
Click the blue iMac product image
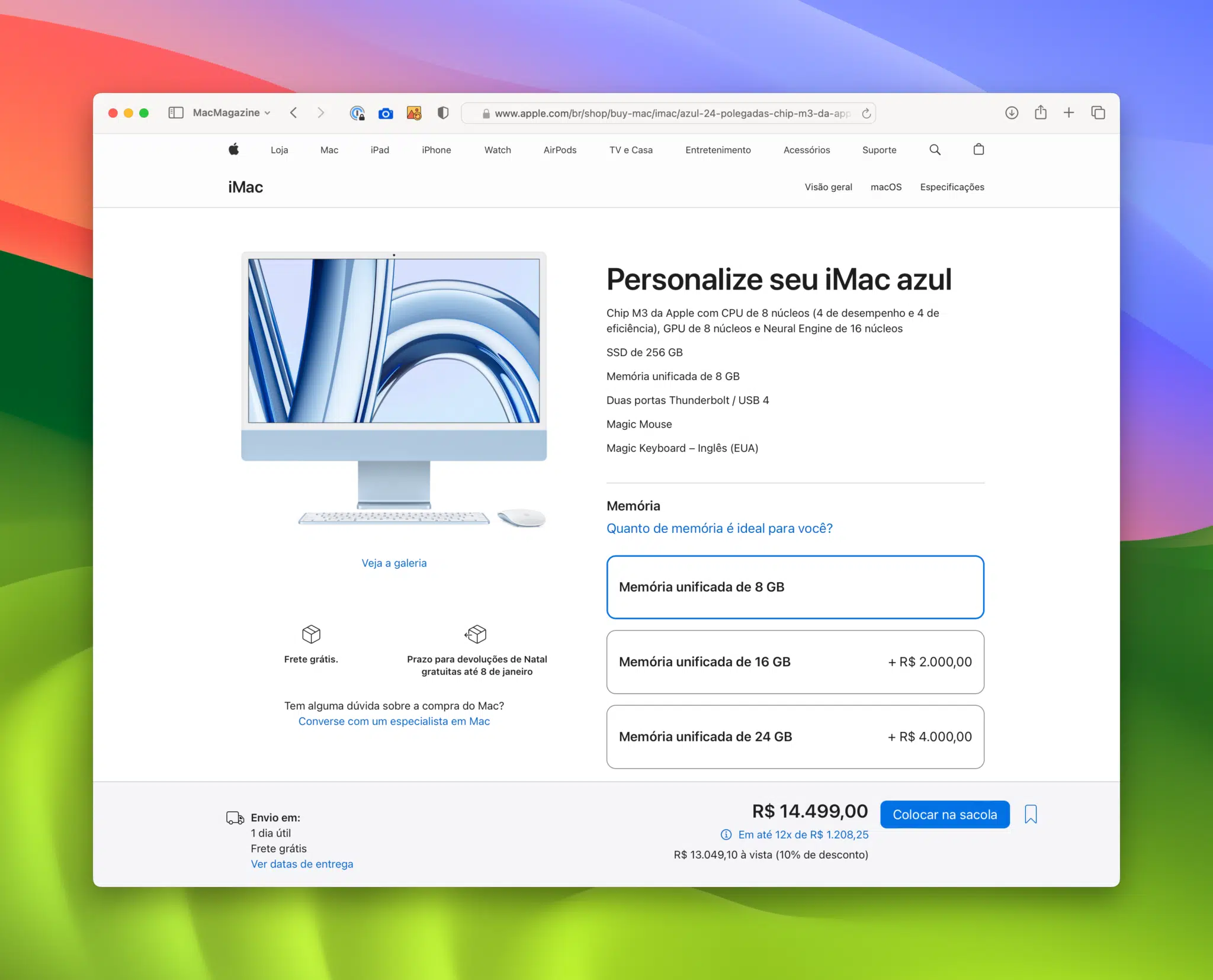[x=394, y=389]
